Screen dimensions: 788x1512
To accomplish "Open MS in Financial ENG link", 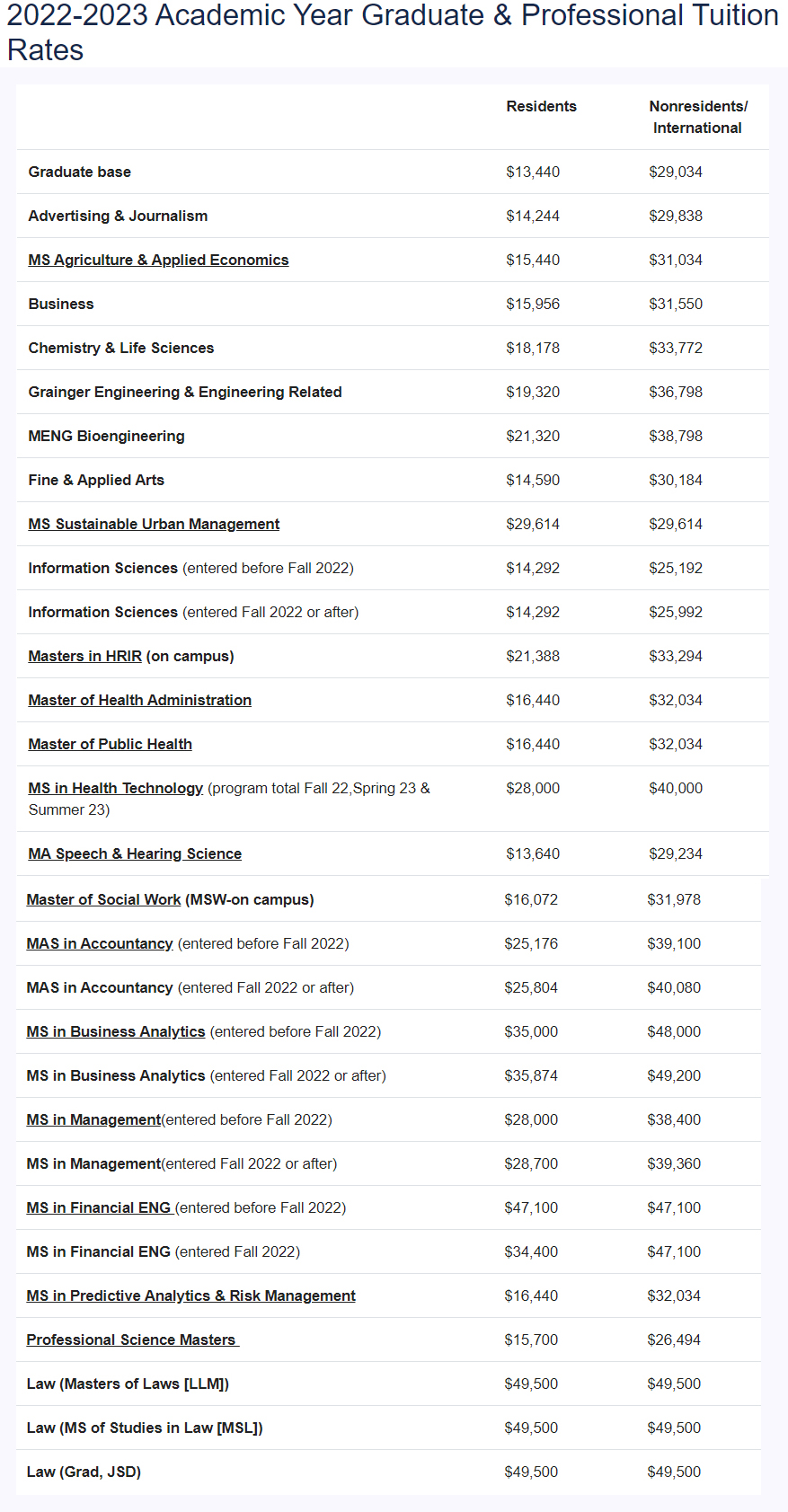I will (98, 1207).
